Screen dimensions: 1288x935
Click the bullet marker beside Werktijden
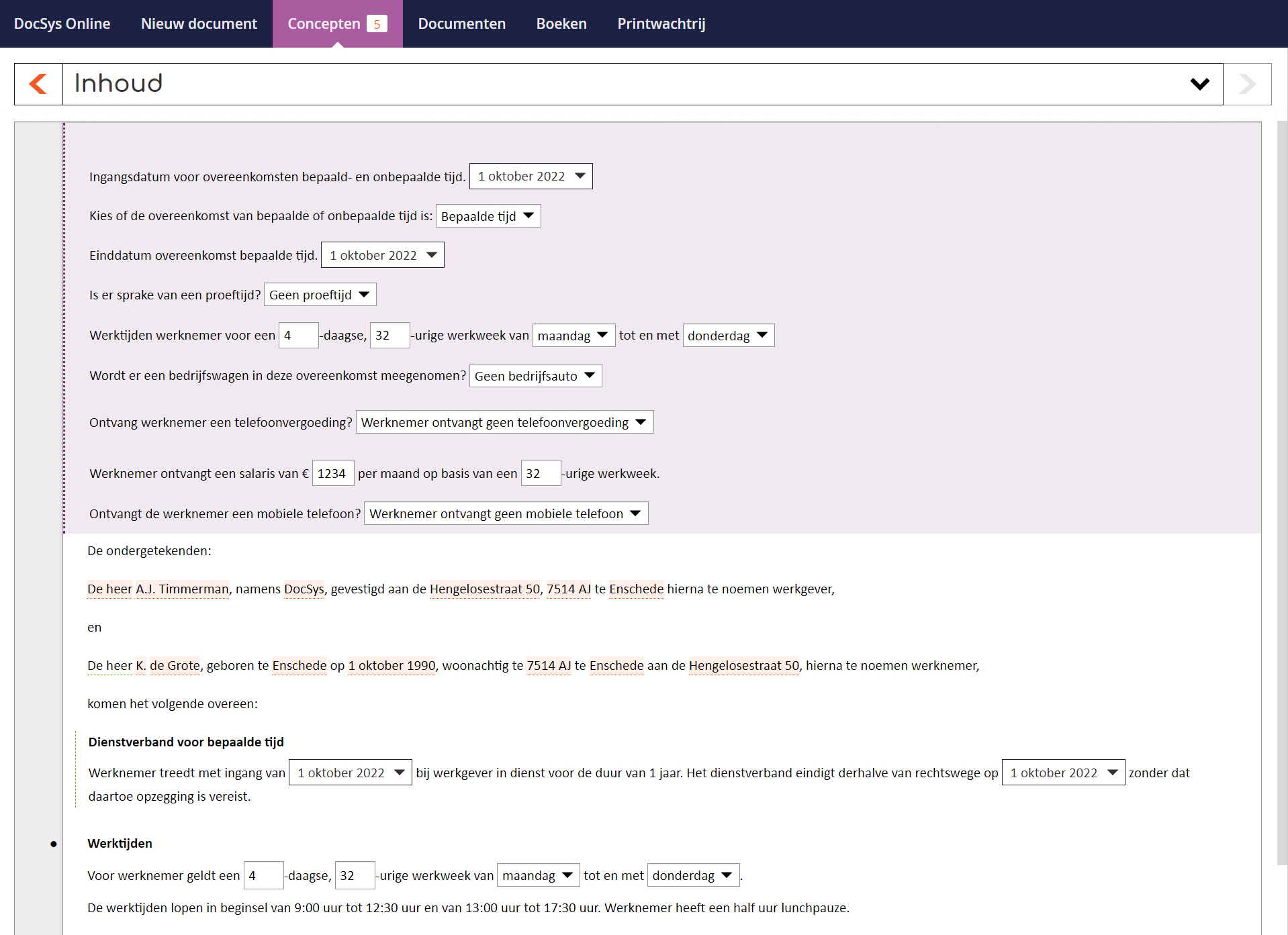coord(54,844)
